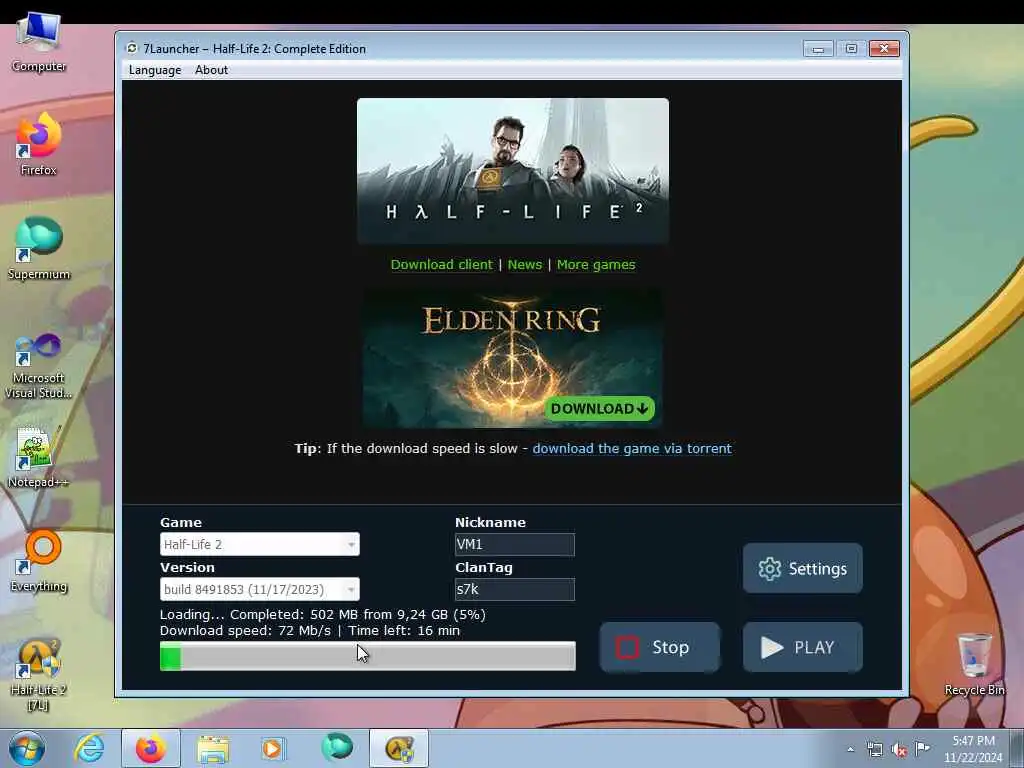Screen dimensions: 1024x768
Task: Click the Show desktop strip
Action: (x=1016, y=748)
